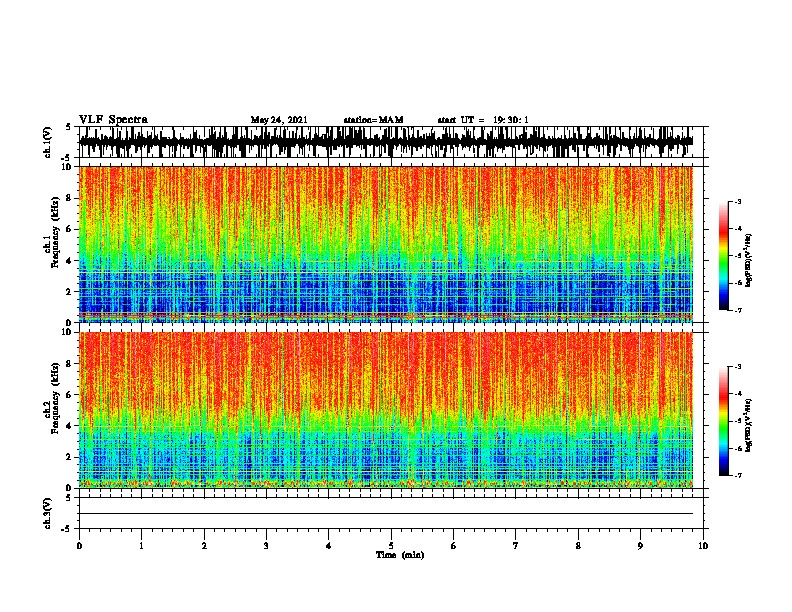Click the time axis tick label "10" at bottom right

[x=703, y=546]
